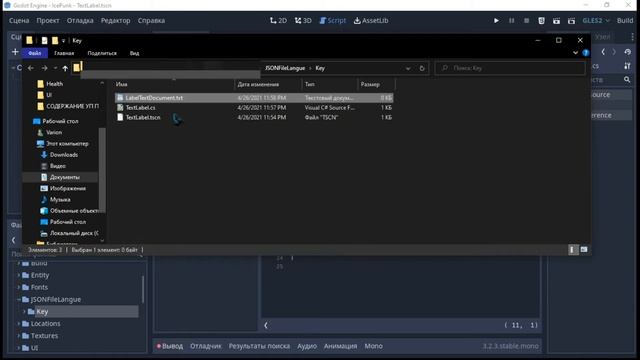
Task: Collapse JSONFileLangue folder in Godot FileSystem
Action: pos(18,300)
